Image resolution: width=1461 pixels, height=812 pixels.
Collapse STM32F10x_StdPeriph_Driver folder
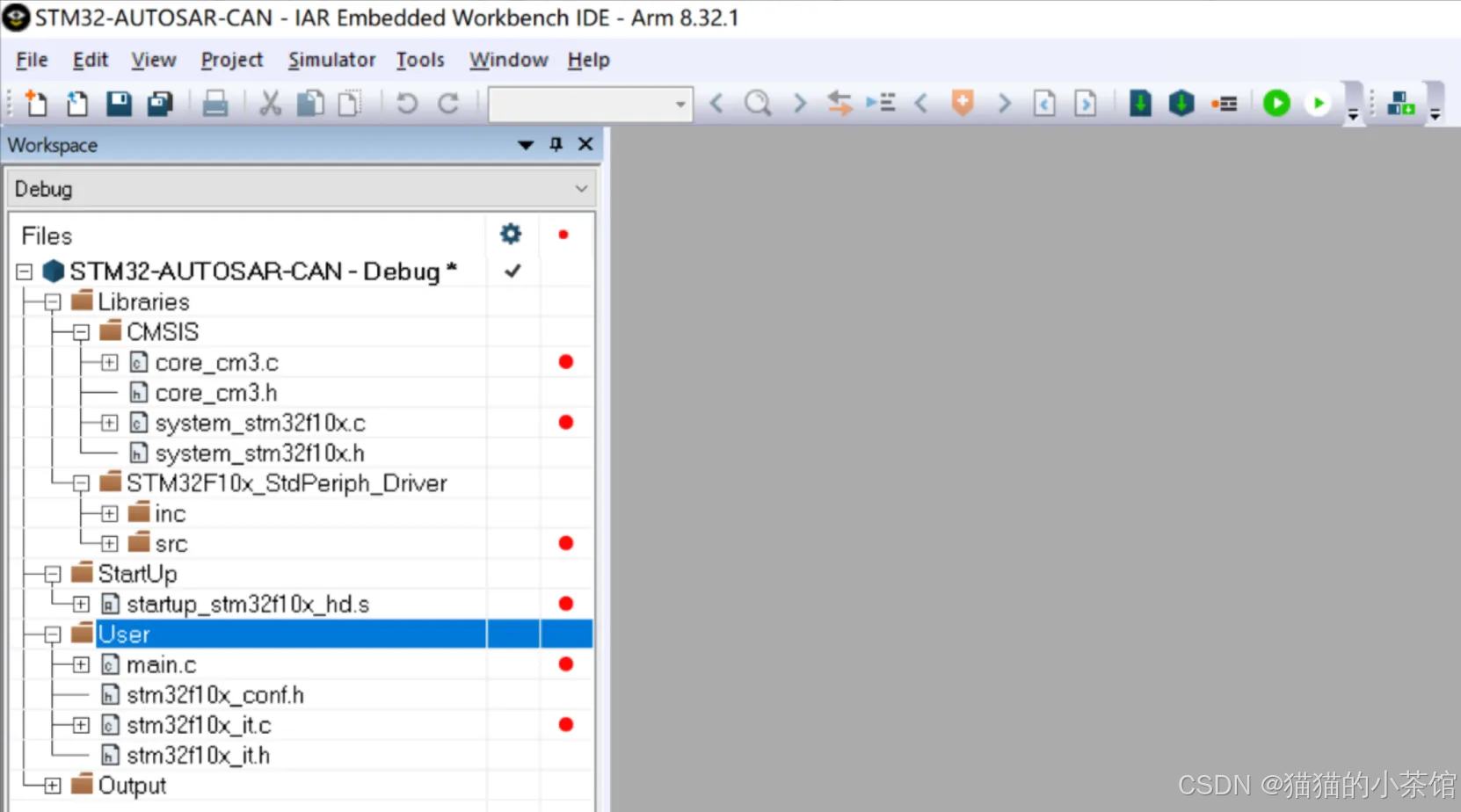tap(82, 483)
